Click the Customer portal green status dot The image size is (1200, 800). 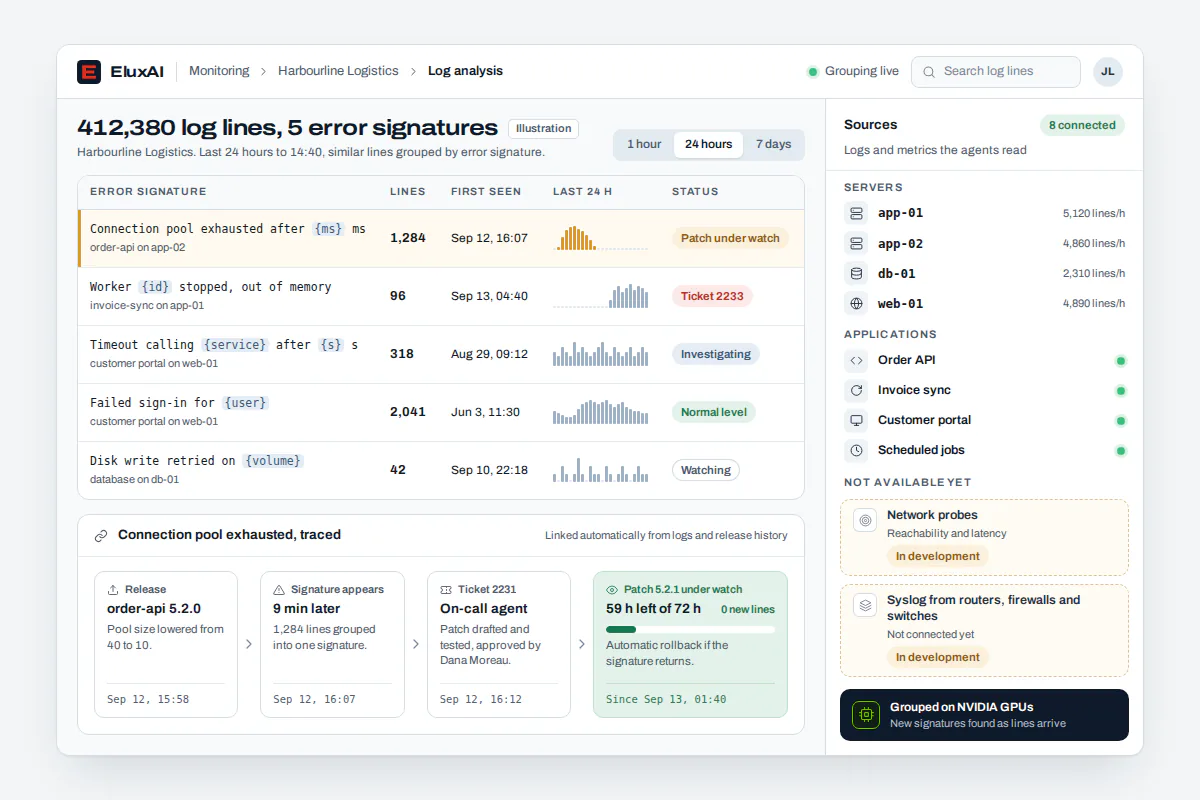tap(1121, 421)
